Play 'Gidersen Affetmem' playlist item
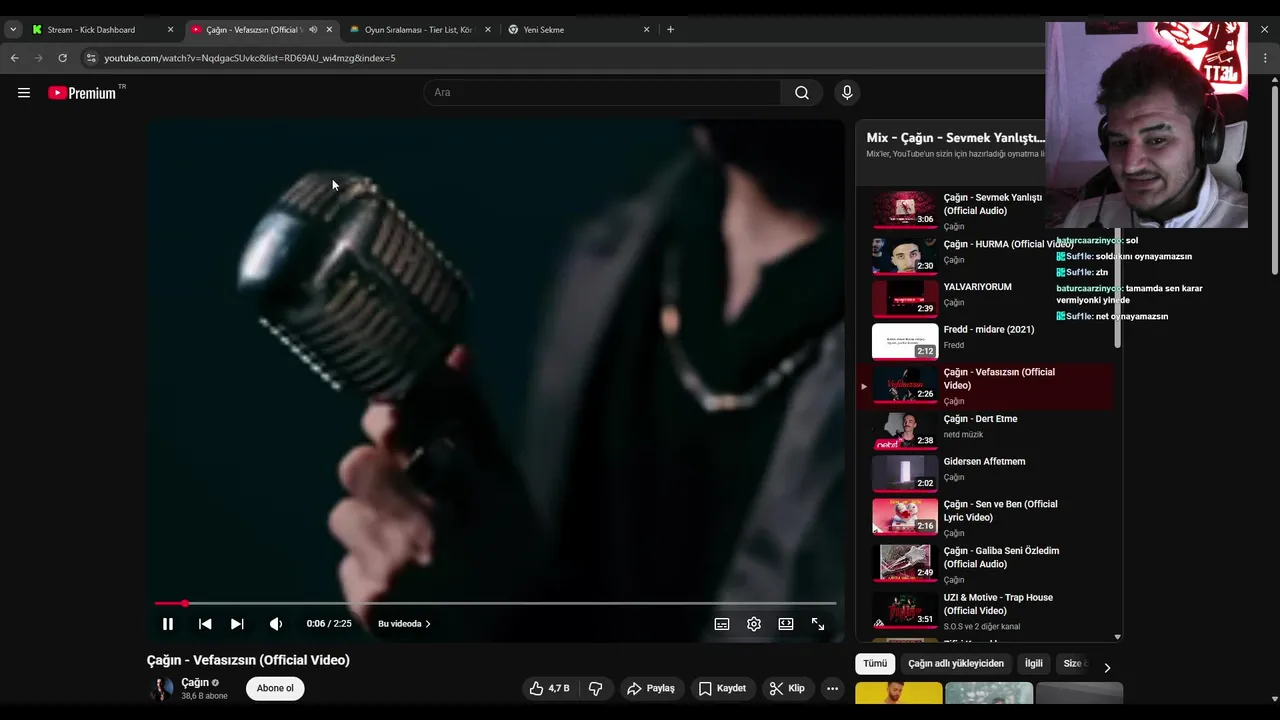Screen dimensions: 1280x720 pos(985,473)
